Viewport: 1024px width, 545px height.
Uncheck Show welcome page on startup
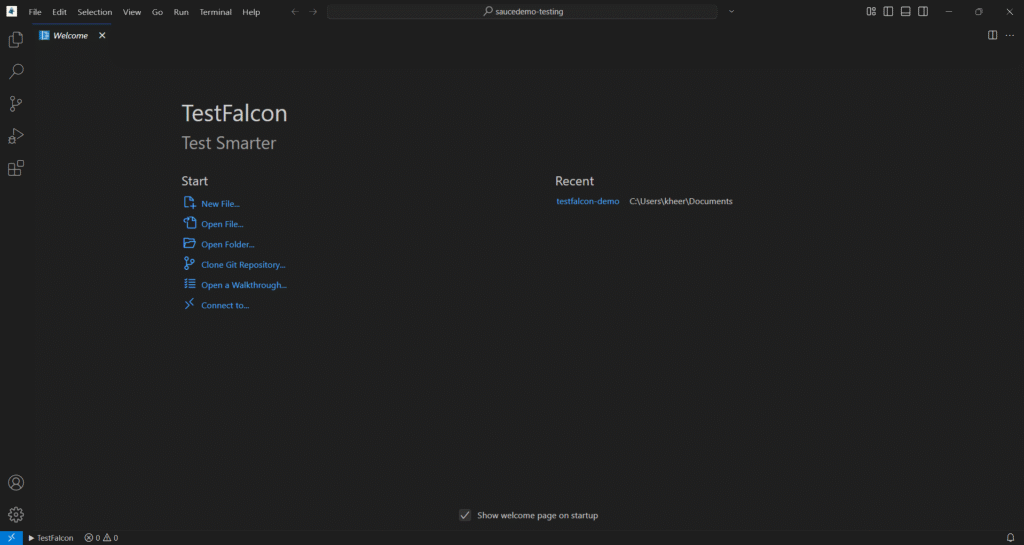click(465, 515)
